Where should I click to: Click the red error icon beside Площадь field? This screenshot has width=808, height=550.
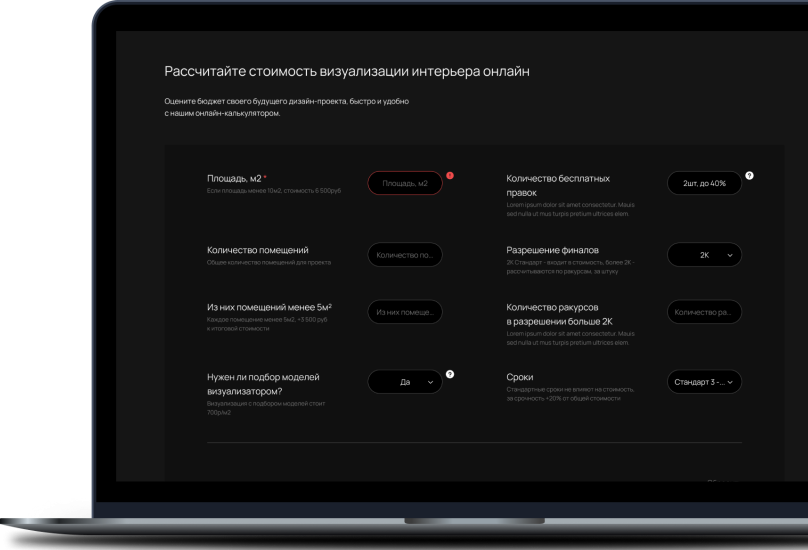(x=450, y=175)
